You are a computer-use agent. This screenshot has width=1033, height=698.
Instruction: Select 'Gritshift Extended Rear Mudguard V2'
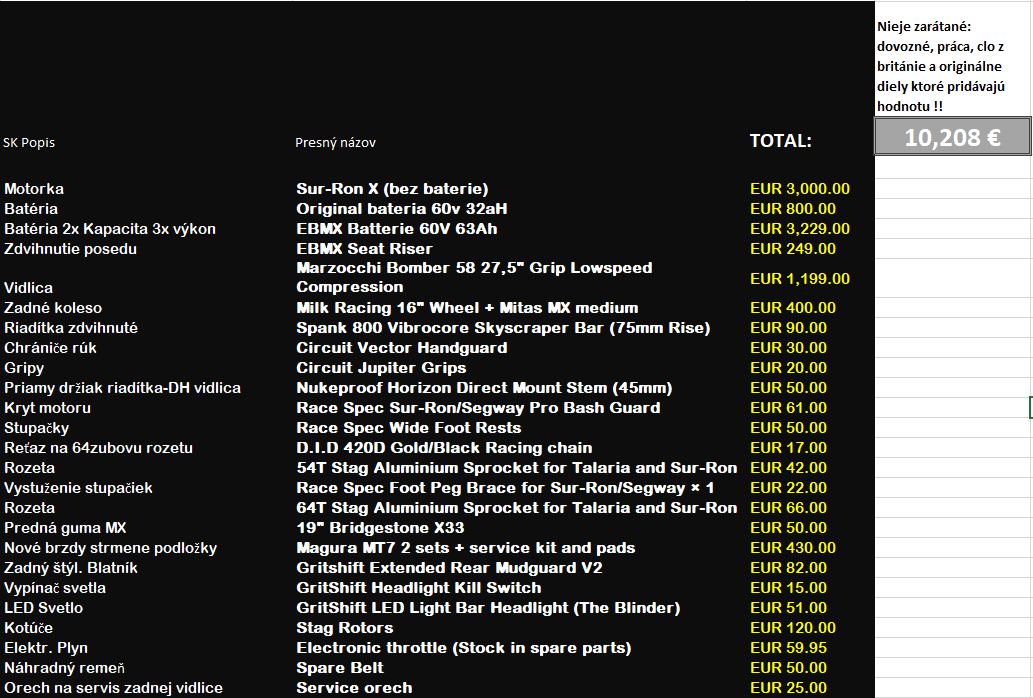click(x=449, y=568)
